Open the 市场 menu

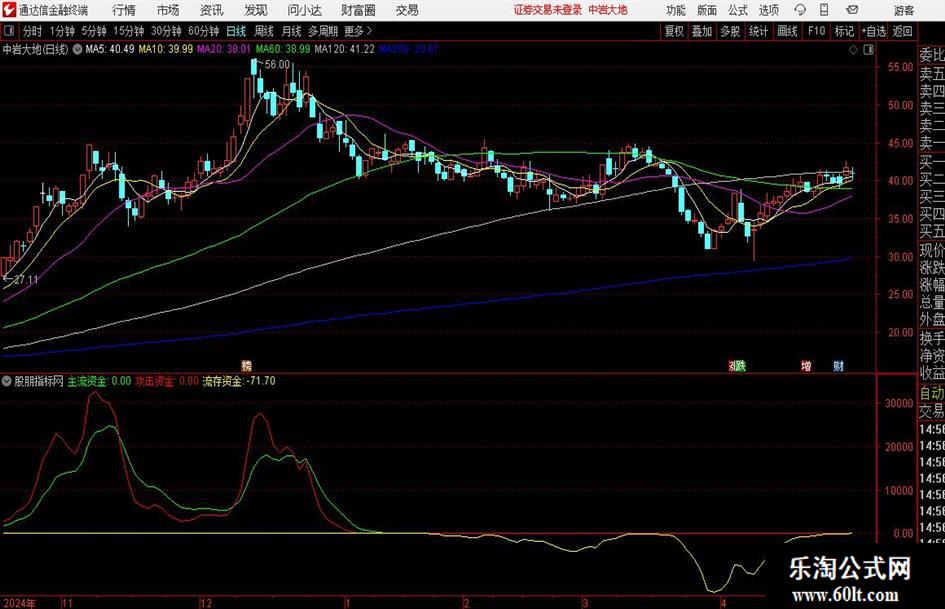pos(168,10)
